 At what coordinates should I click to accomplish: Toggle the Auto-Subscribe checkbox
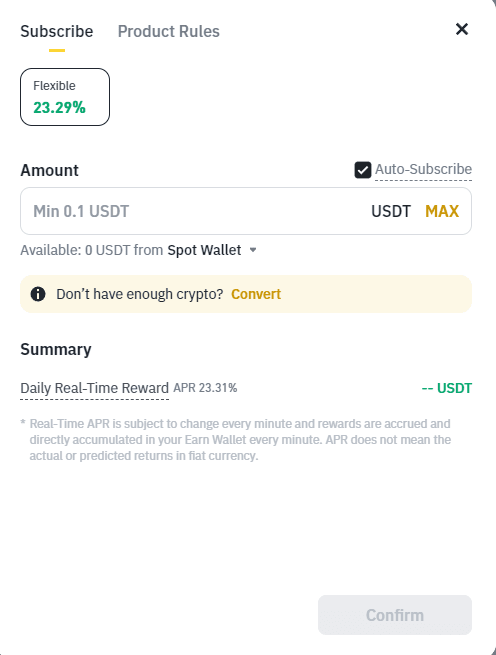(x=362, y=170)
